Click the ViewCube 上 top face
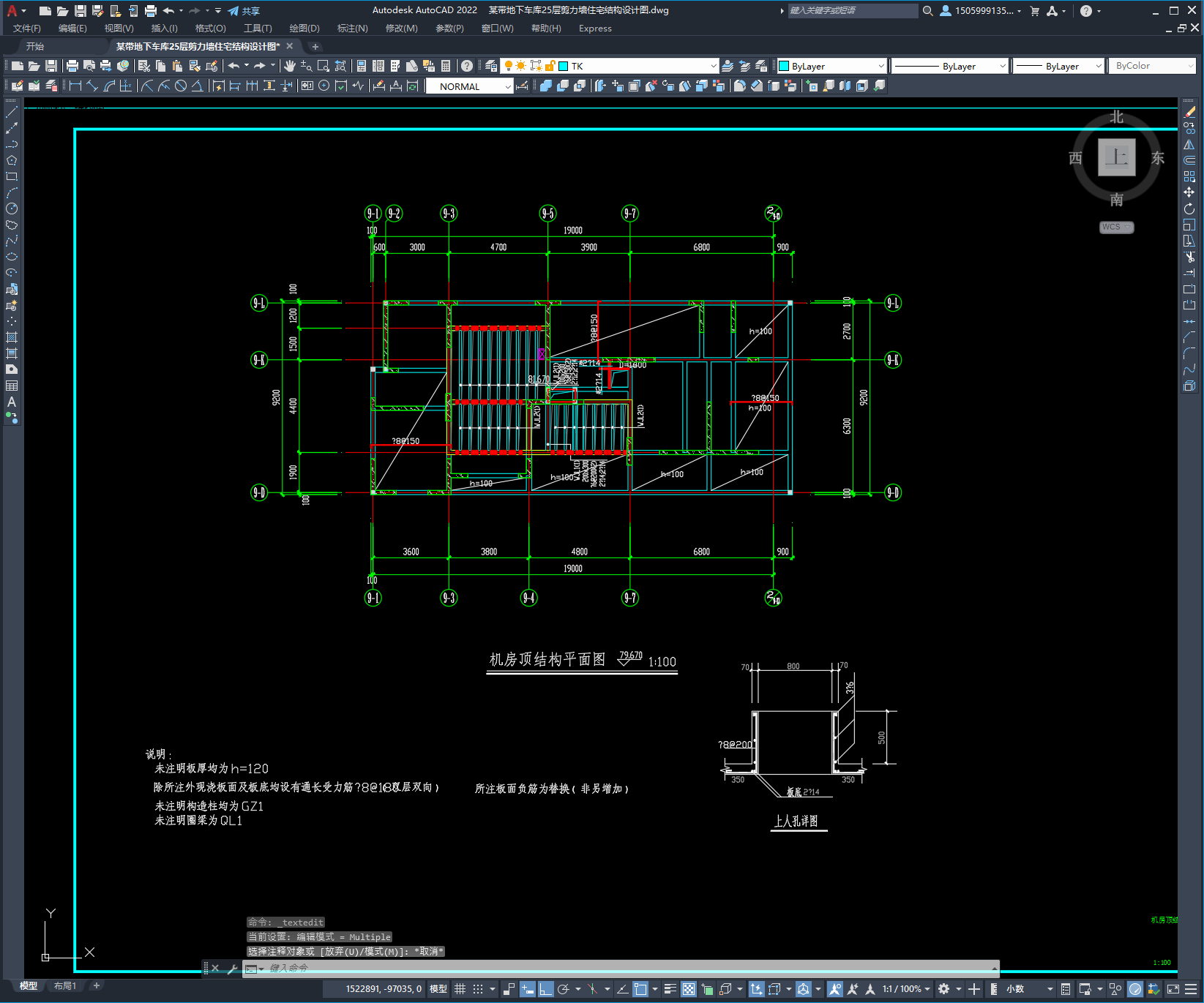 tap(1116, 157)
